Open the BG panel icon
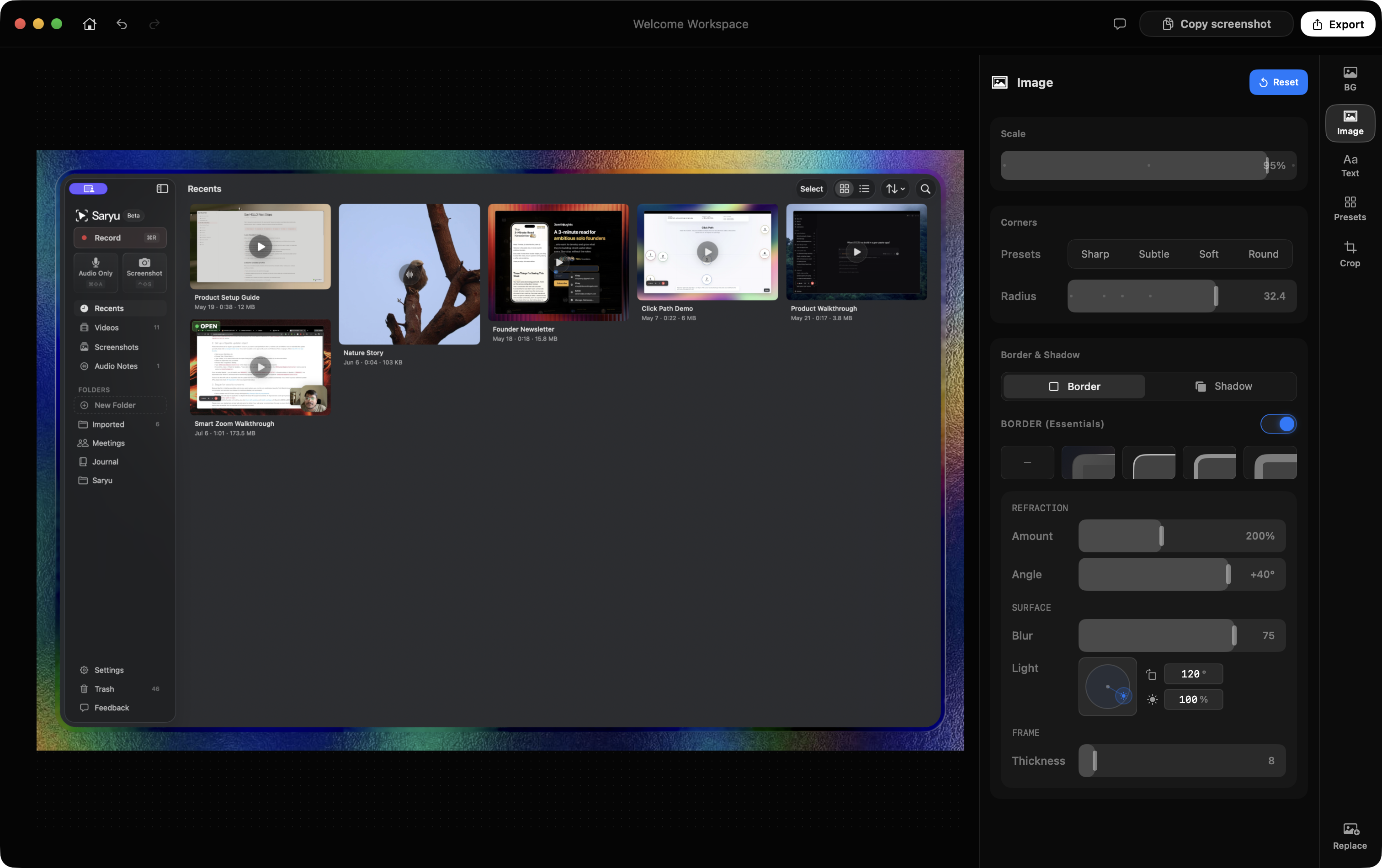 coord(1349,79)
